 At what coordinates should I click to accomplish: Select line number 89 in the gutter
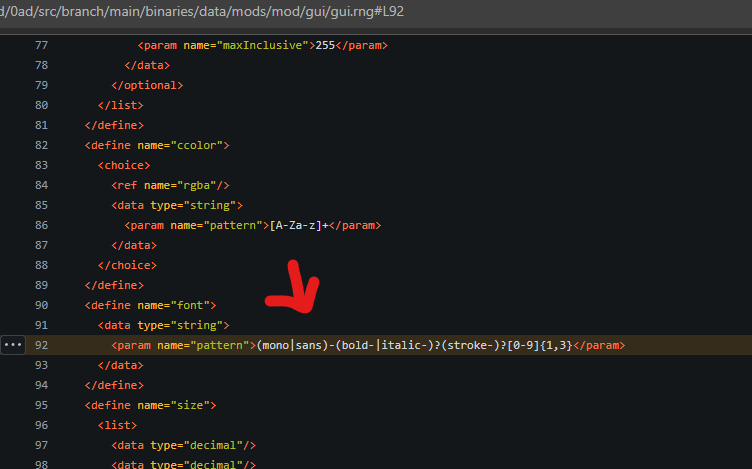point(41,285)
